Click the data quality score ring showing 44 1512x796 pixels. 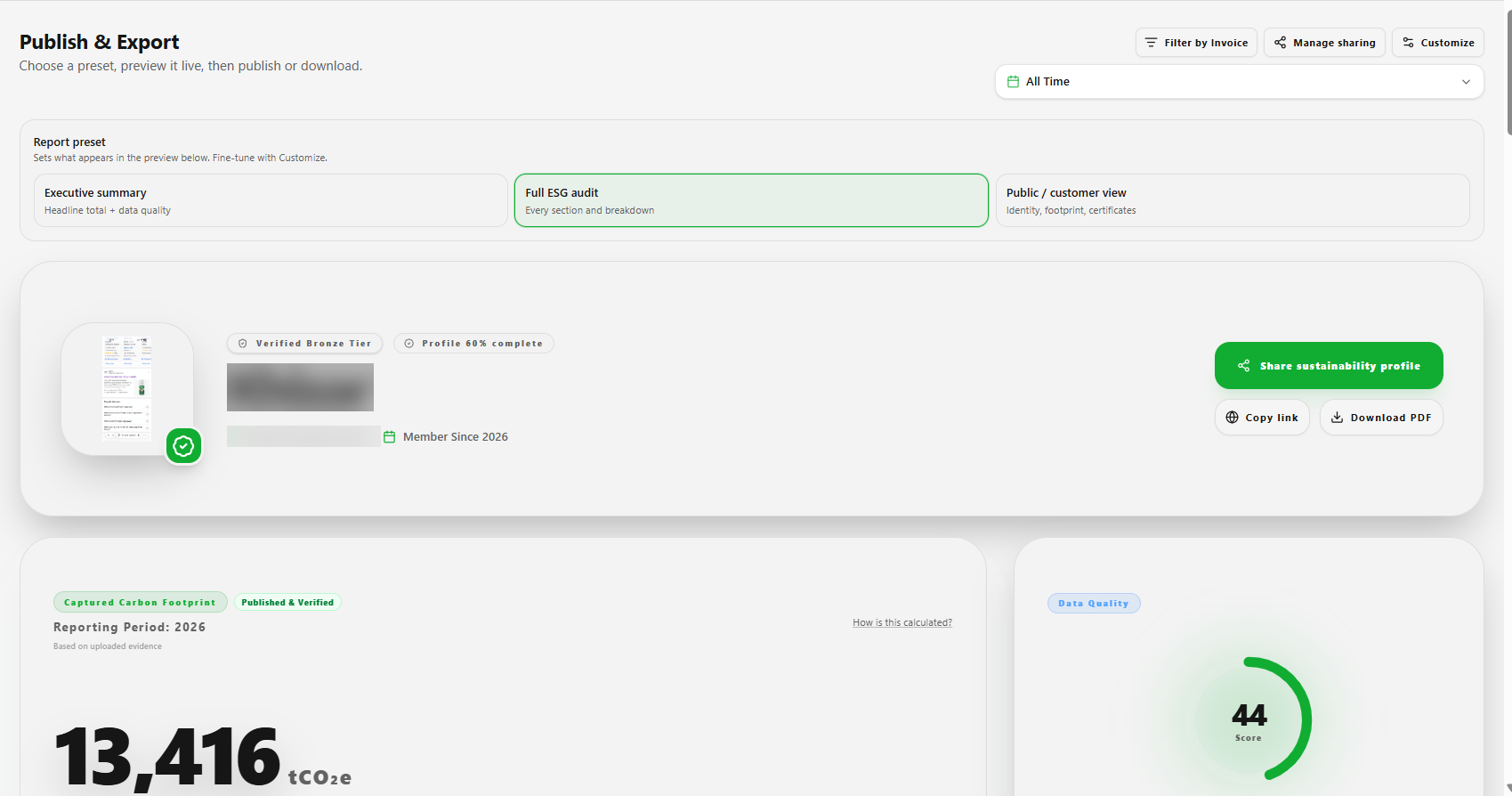coord(1249,719)
